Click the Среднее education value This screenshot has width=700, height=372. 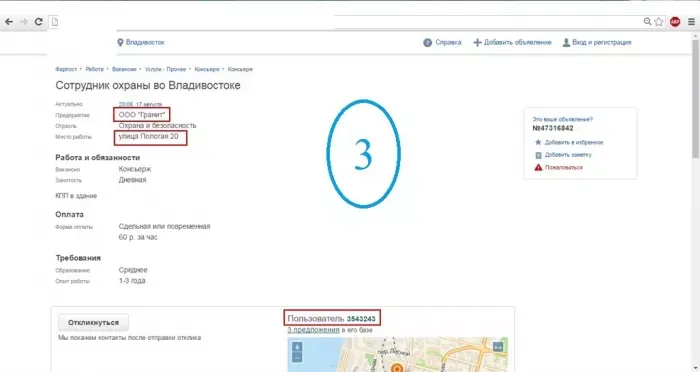tap(133, 270)
